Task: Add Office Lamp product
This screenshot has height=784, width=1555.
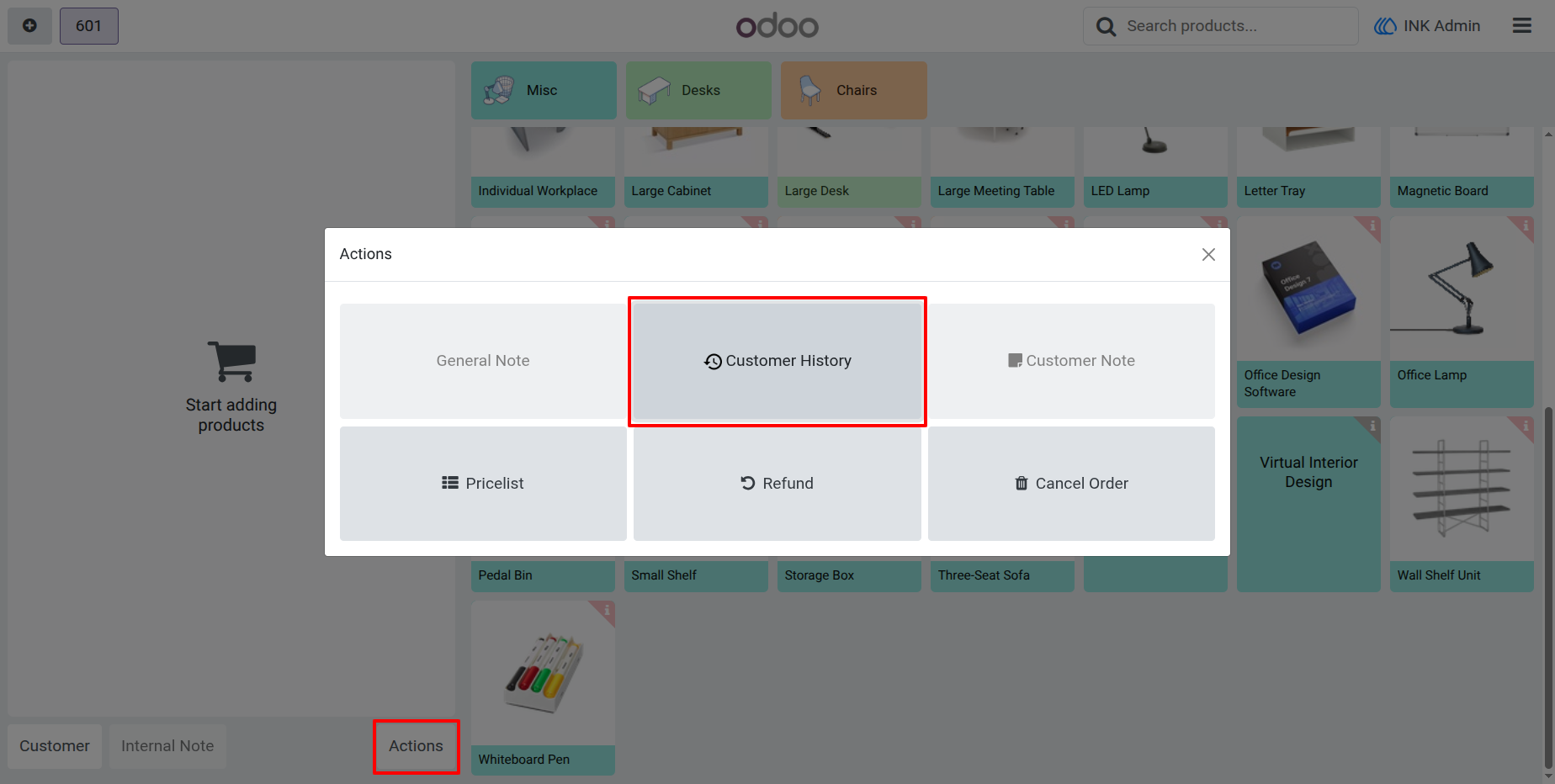Action: [1462, 312]
